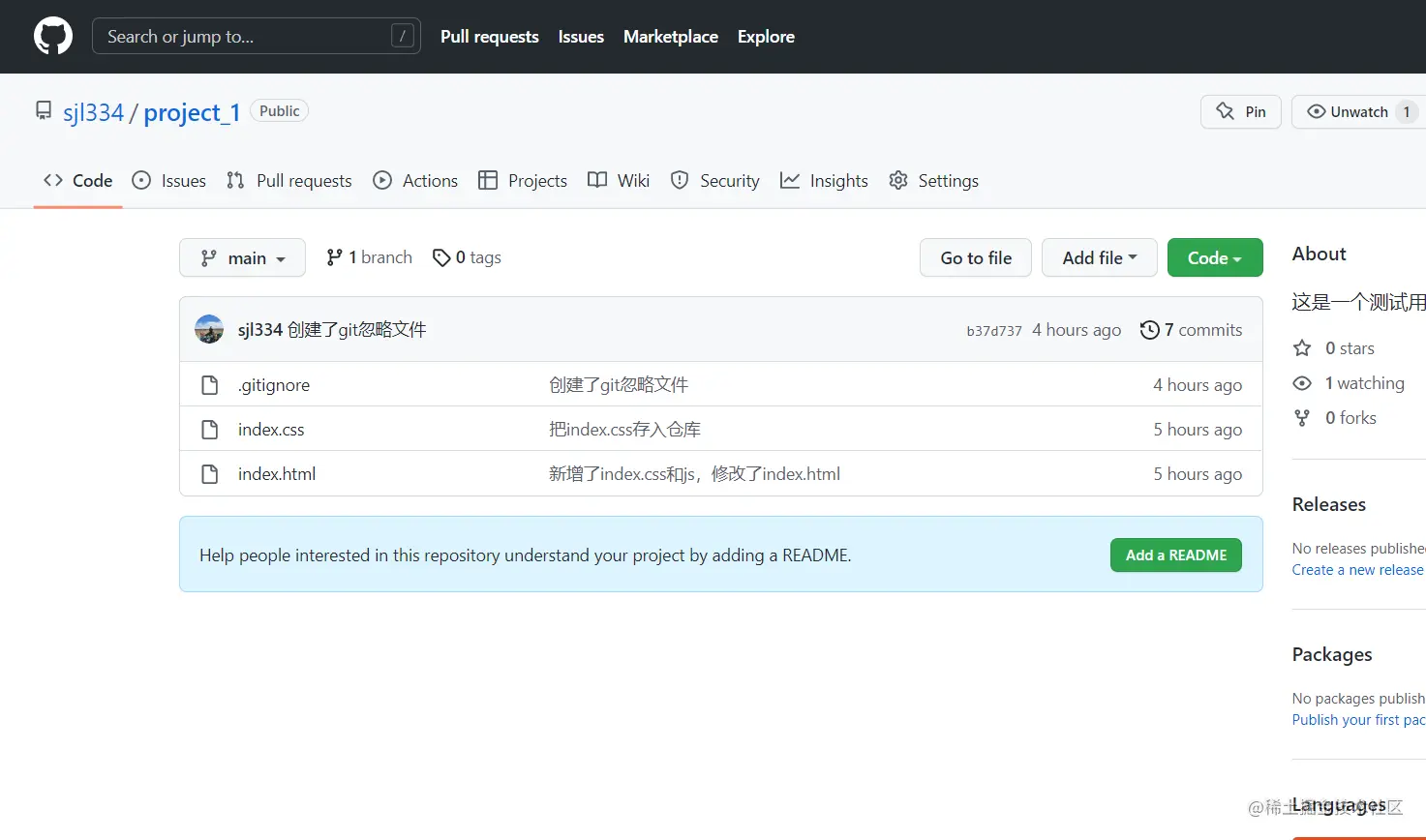Open Pull requests in top navigation
Screen dimensions: 1426x840
(490, 37)
